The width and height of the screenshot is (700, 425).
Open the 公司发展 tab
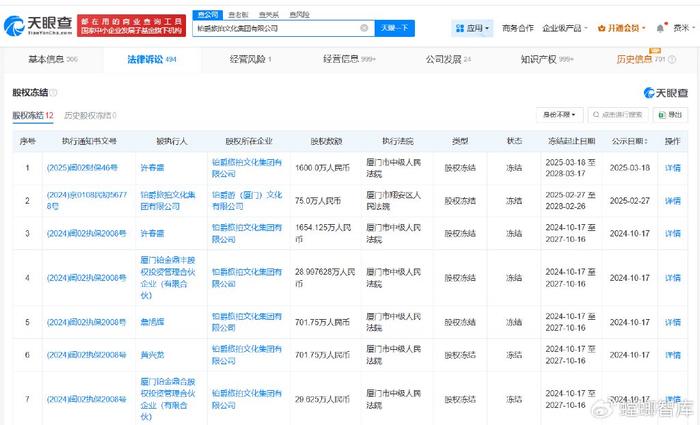[448, 59]
